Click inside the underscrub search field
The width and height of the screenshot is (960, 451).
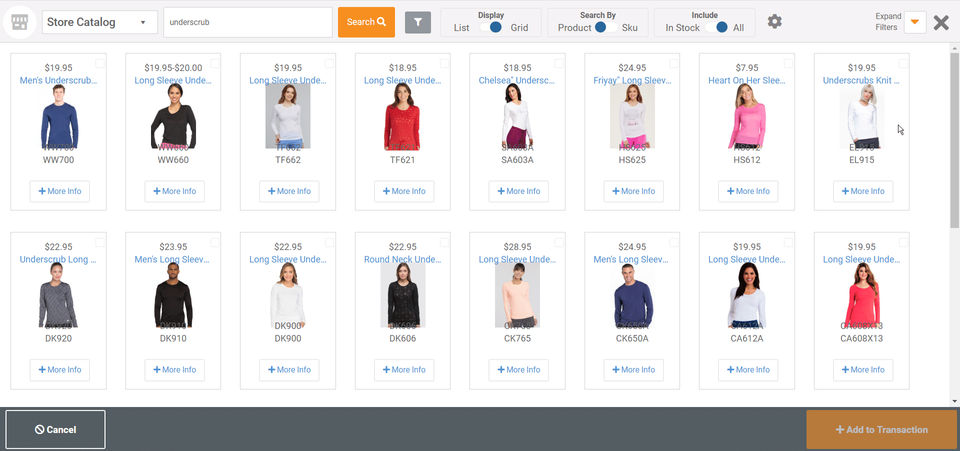(248, 22)
